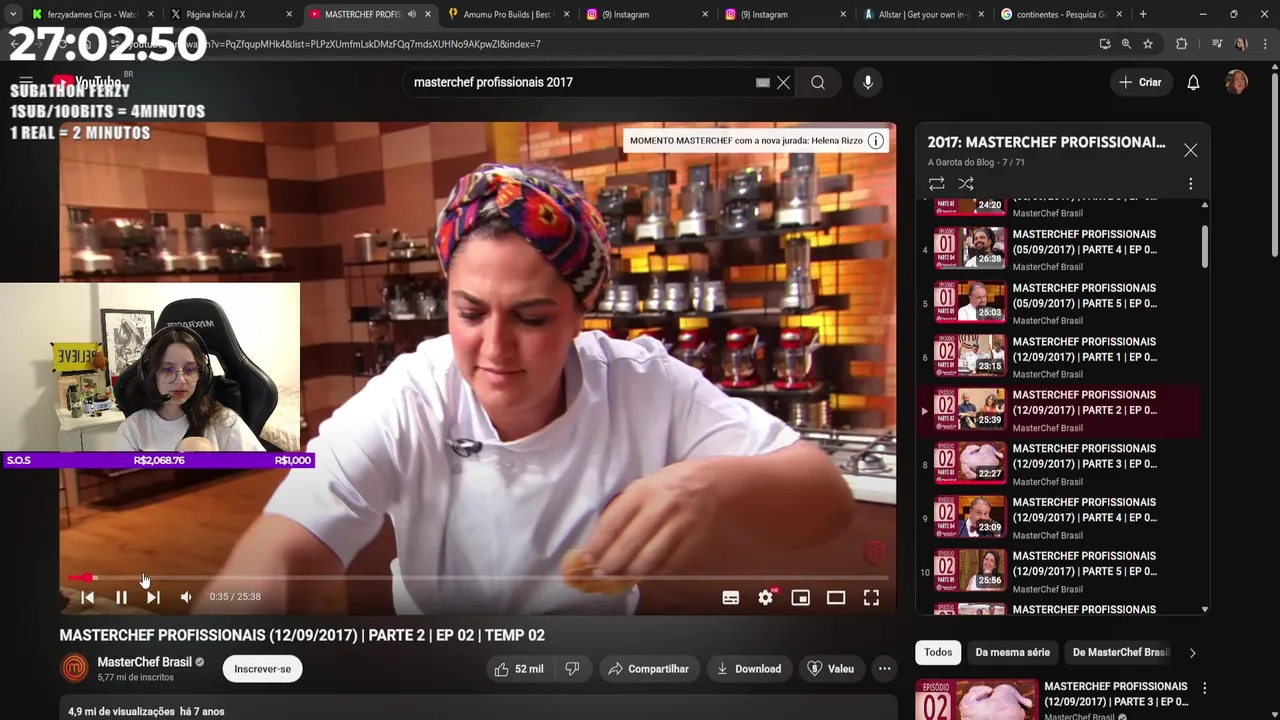Play playlist item 9, PARTE 4 (23:09)
This screenshot has width=1280, height=720.
[x=1058, y=518]
